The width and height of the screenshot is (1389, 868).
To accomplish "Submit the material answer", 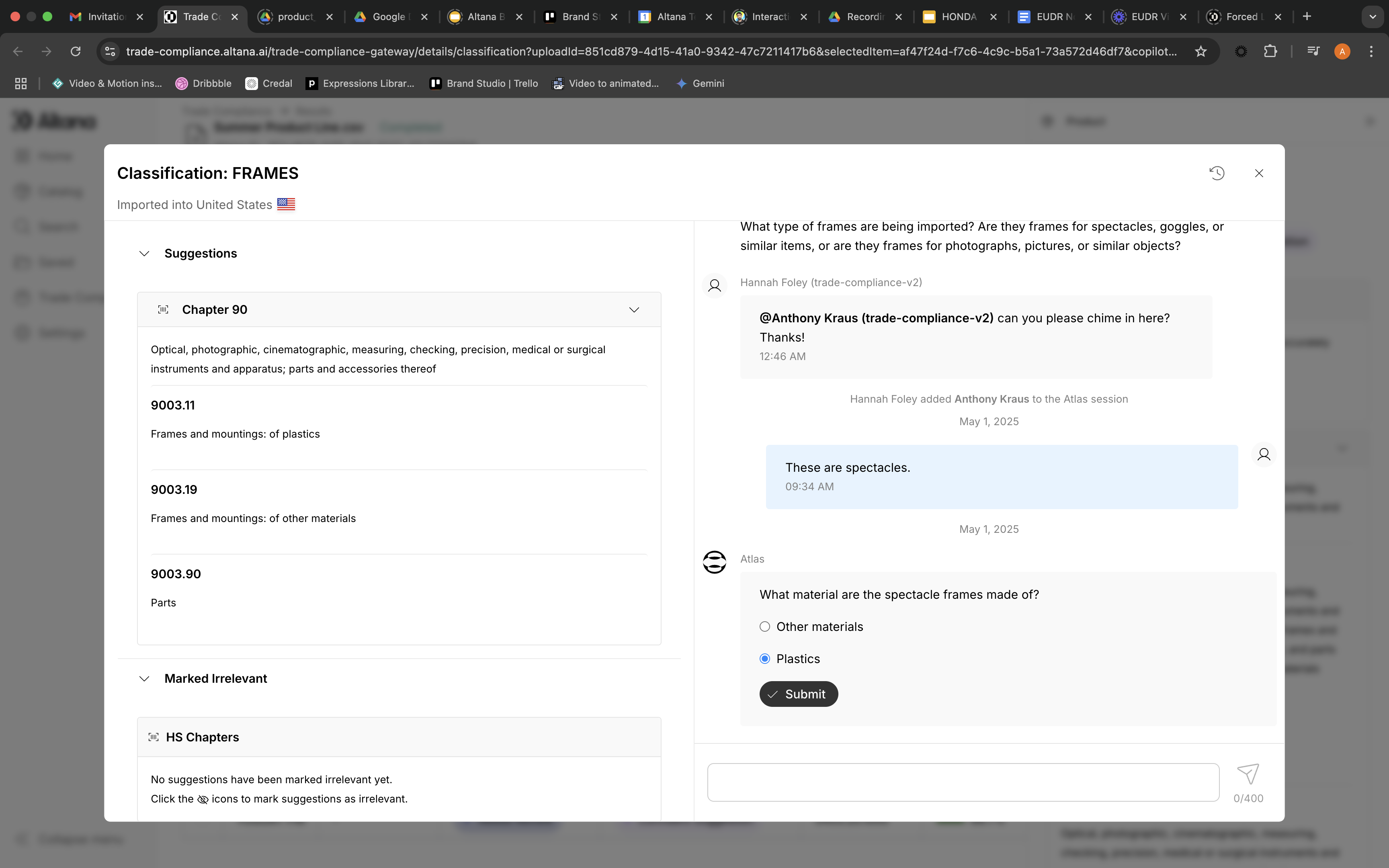I will click(x=798, y=694).
